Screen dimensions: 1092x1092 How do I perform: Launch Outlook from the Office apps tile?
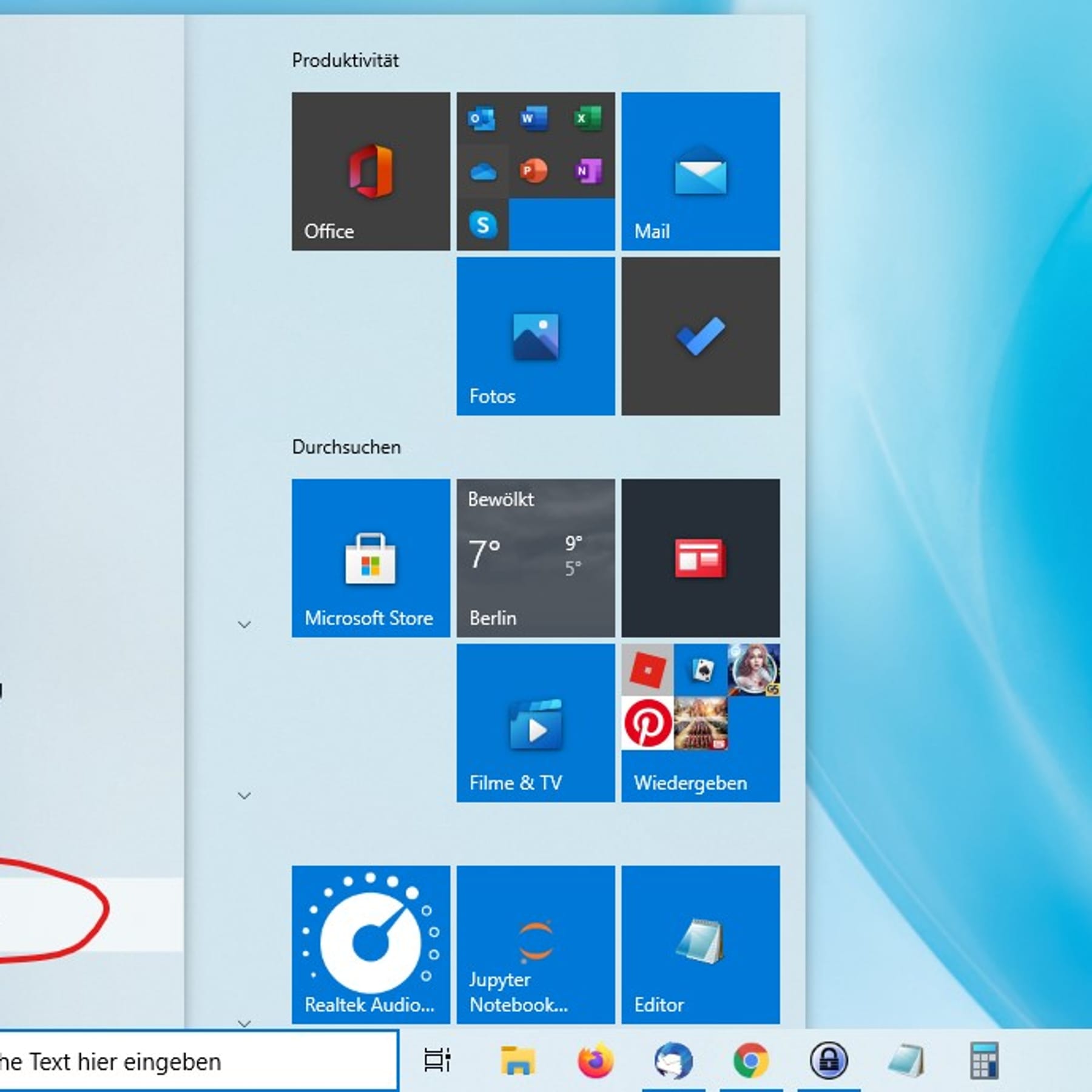482,118
